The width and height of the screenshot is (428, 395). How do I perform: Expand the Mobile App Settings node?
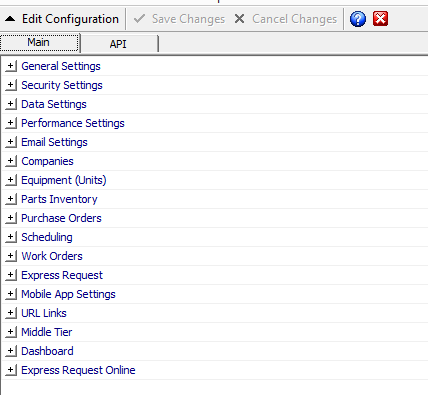coord(11,294)
